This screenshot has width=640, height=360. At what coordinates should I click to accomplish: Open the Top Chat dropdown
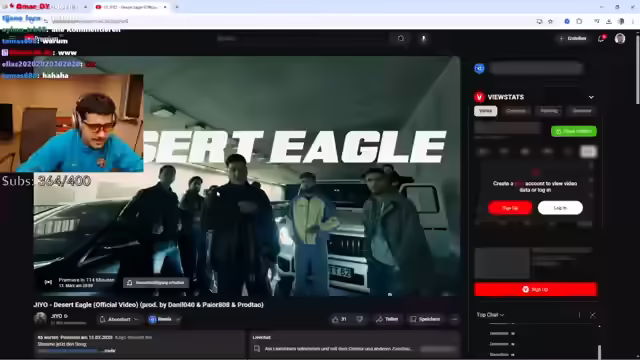[x=490, y=315]
